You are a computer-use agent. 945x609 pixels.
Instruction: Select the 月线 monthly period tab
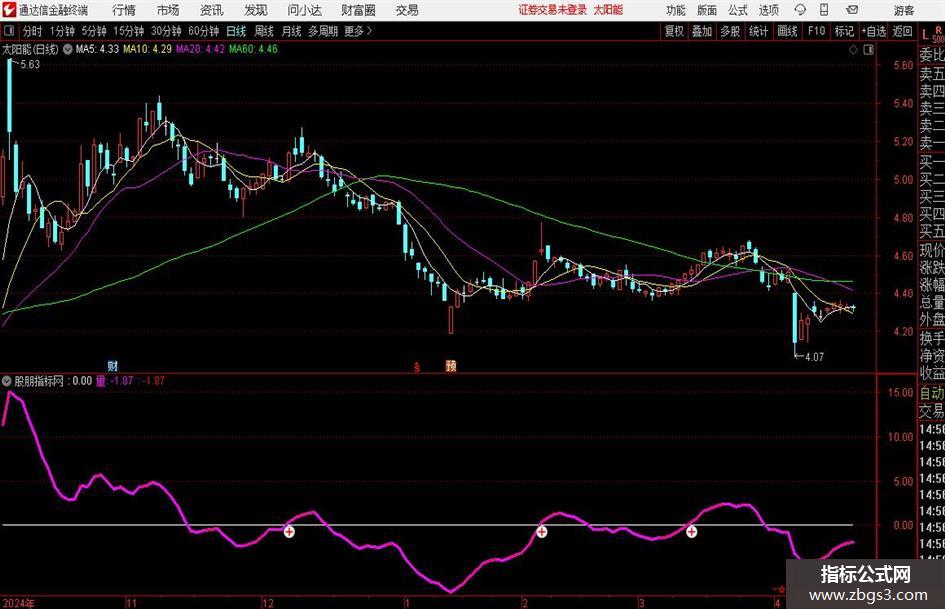pyautogui.click(x=291, y=31)
